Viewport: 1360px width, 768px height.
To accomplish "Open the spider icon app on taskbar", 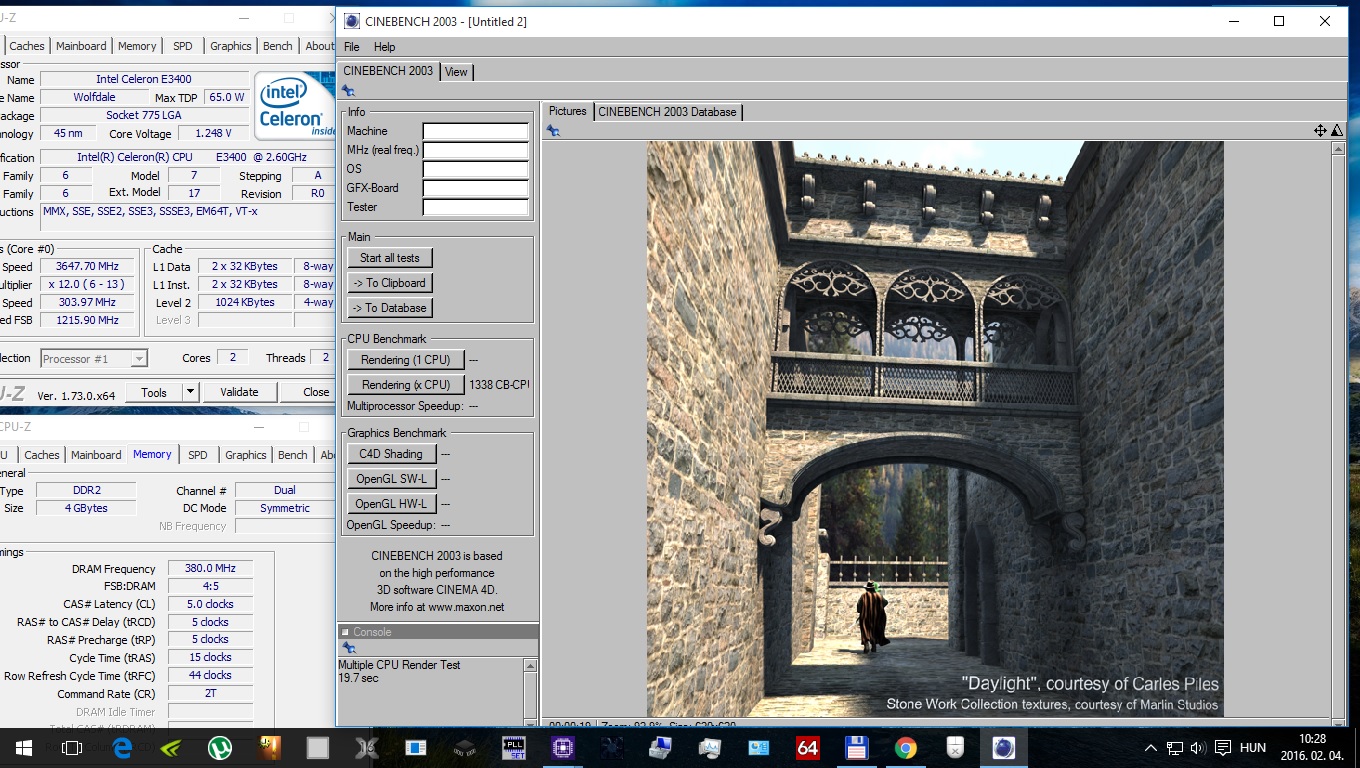I will click(612, 748).
